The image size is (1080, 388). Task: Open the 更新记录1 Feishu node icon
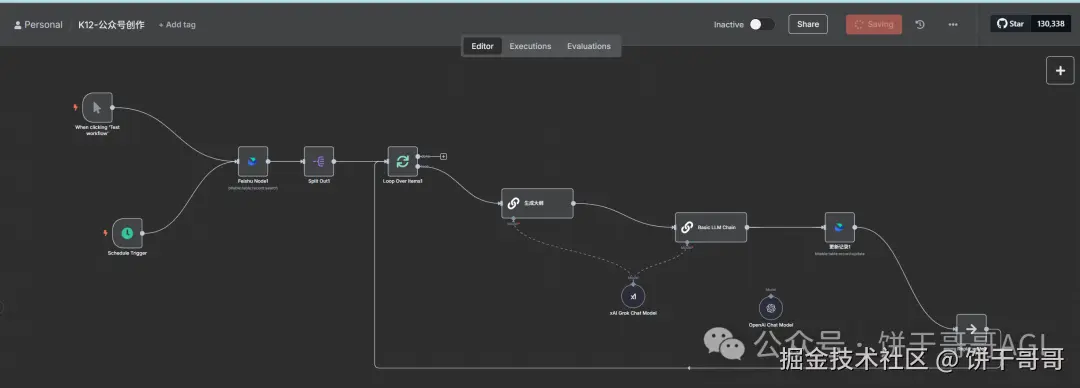click(x=840, y=227)
